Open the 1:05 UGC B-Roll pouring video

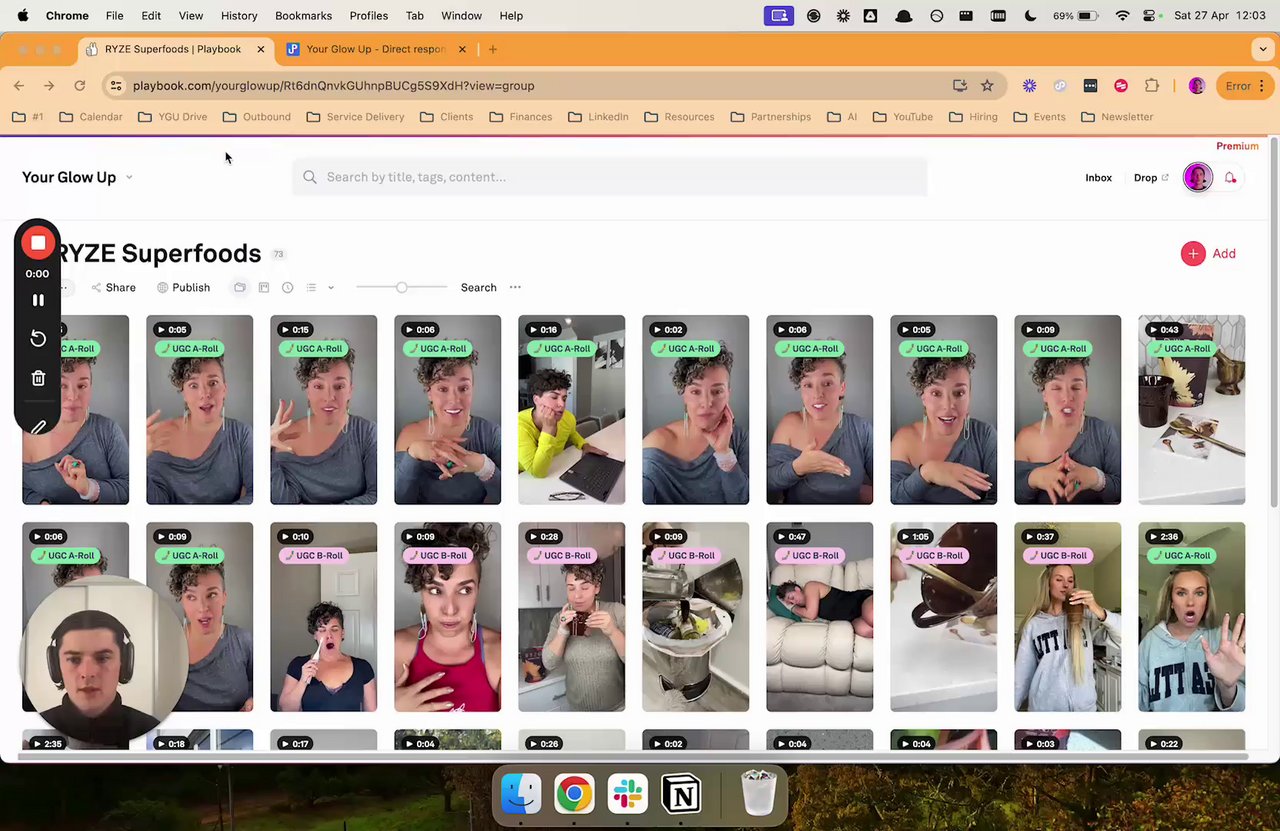click(943, 617)
